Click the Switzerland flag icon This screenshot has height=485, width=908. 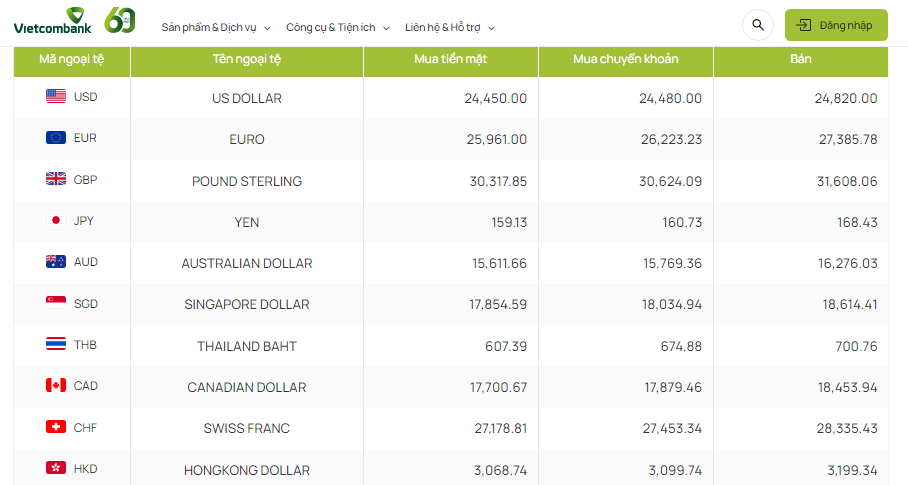(x=56, y=427)
